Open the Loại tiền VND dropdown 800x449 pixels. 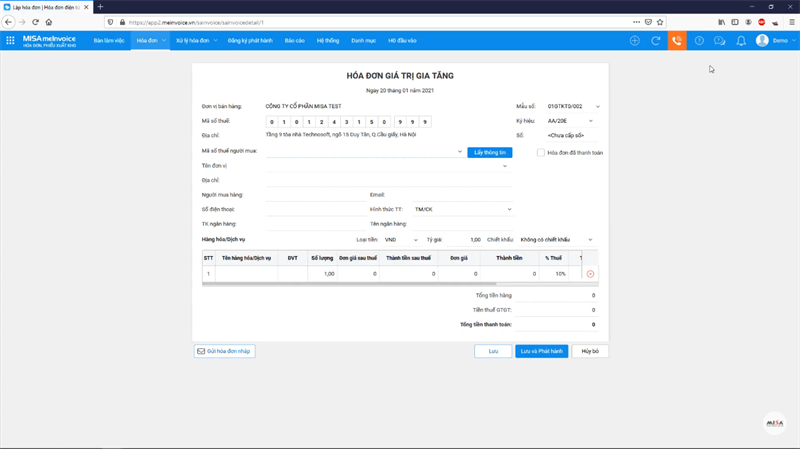[x=415, y=240]
